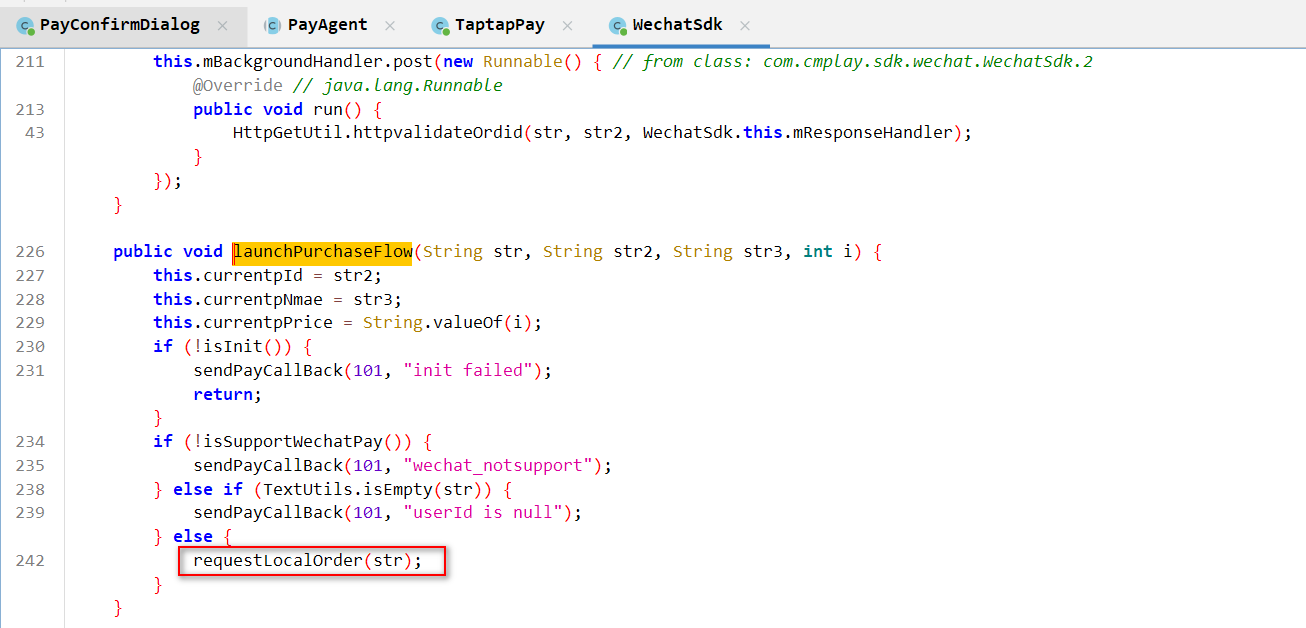Click line number 226 in the gutter
The image size is (1306, 628).
click(x=30, y=252)
